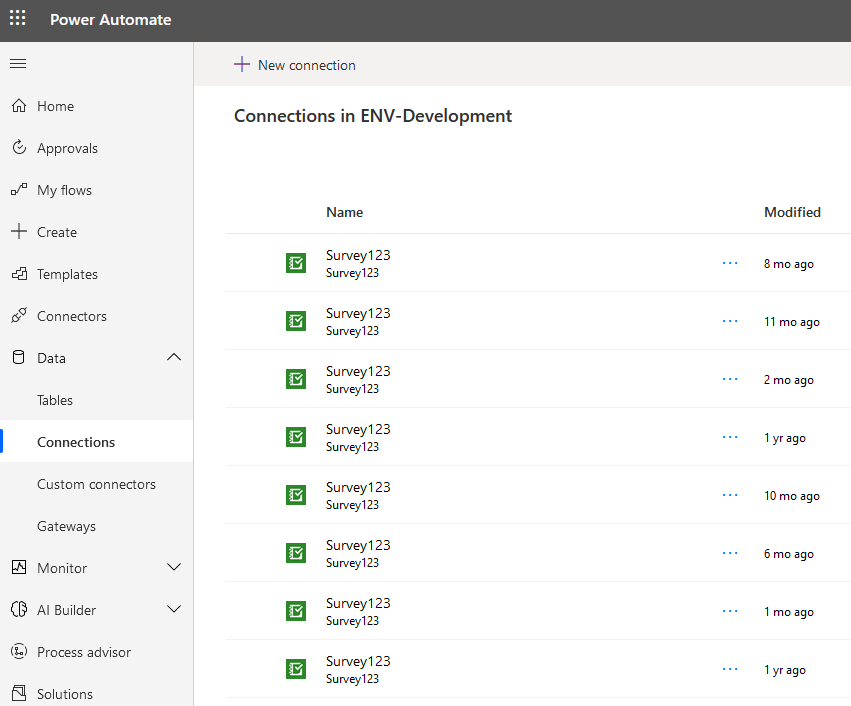Collapse the Data section chevron
The height and width of the screenshot is (706, 851).
[x=174, y=357]
